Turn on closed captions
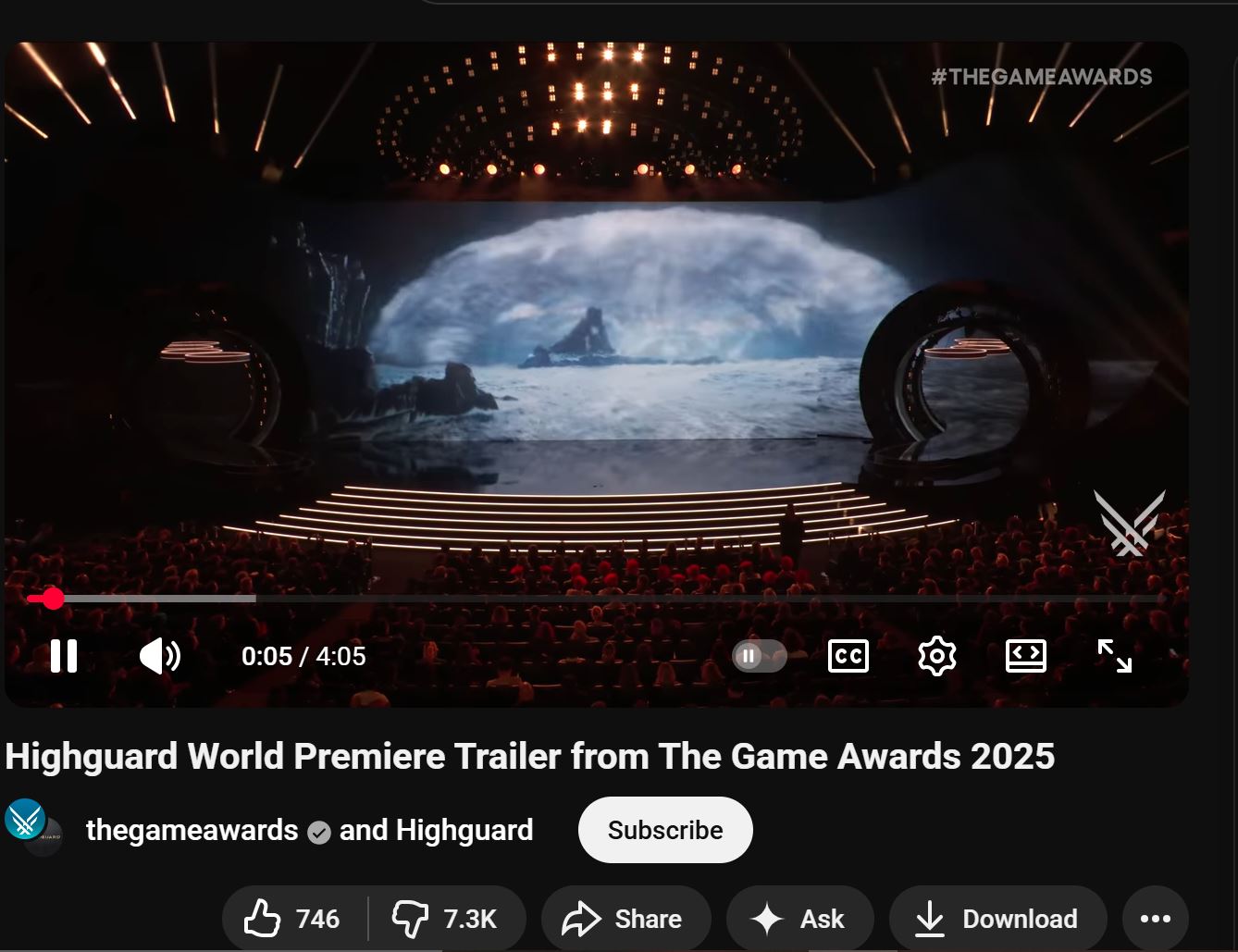This screenshot has height=952, width=1238. pyautogui.click(x=848, y=656)
